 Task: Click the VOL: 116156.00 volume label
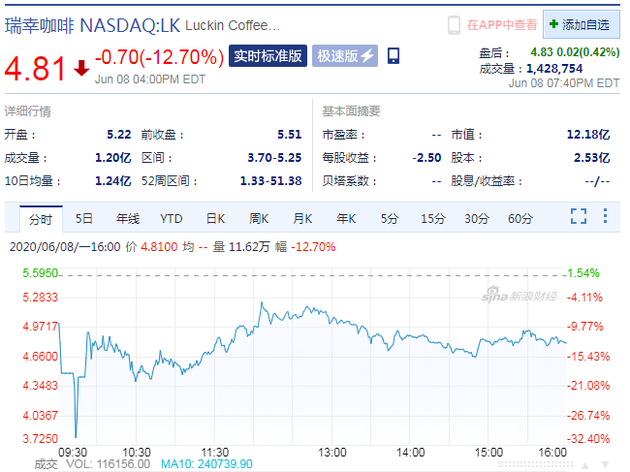[x=108, y=464]
